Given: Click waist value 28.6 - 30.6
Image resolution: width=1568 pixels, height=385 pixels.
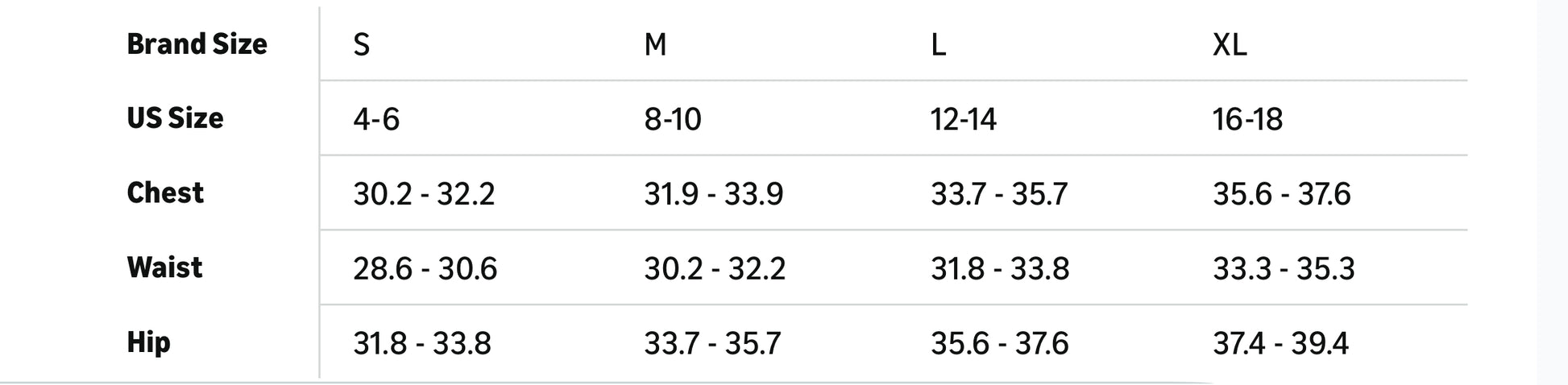Looking at the screenshot, I should pos(425,268).
